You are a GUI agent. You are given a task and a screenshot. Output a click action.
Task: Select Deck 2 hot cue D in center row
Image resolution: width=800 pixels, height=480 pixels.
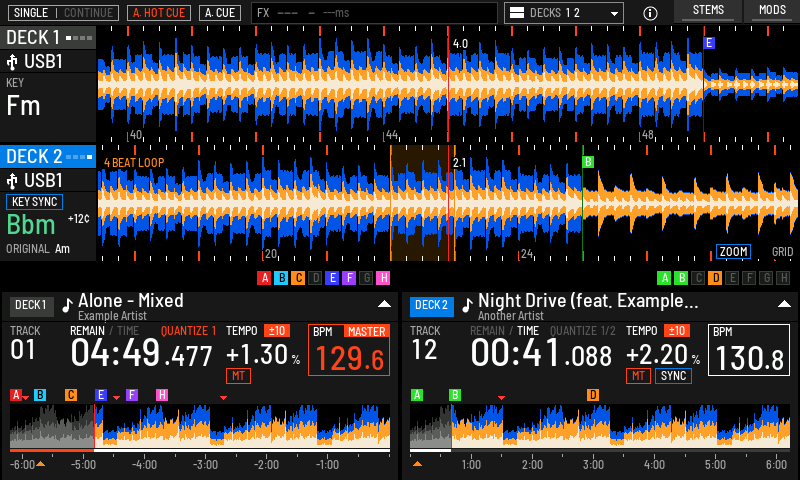715,278
